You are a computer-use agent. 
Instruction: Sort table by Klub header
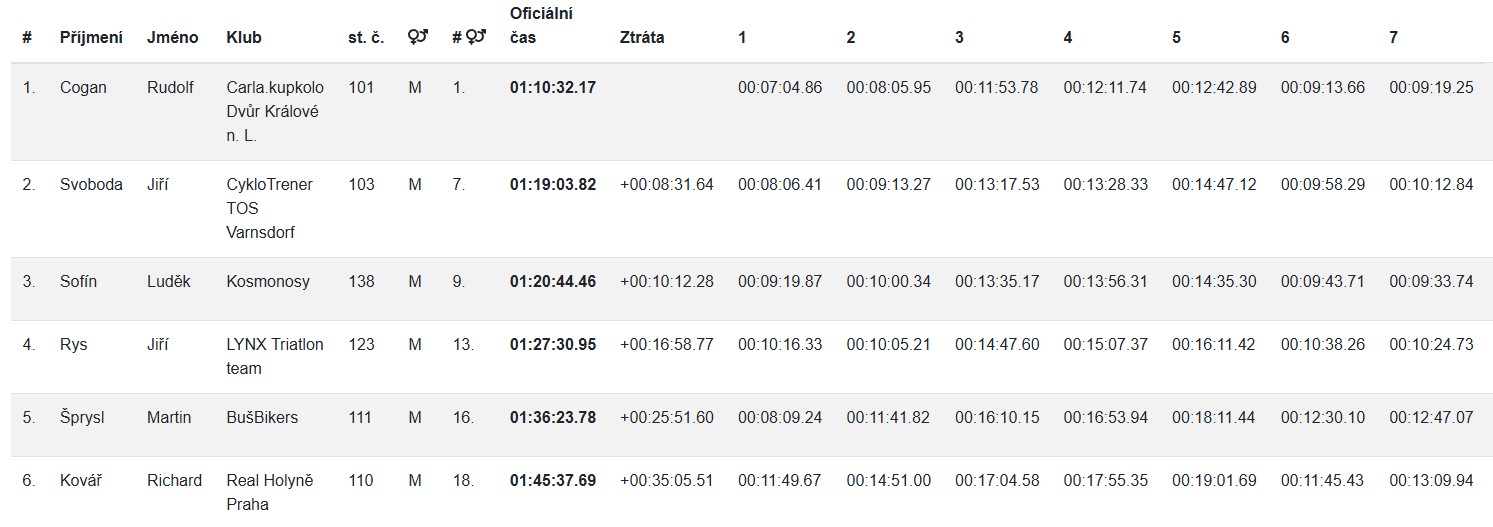(244, 37)
